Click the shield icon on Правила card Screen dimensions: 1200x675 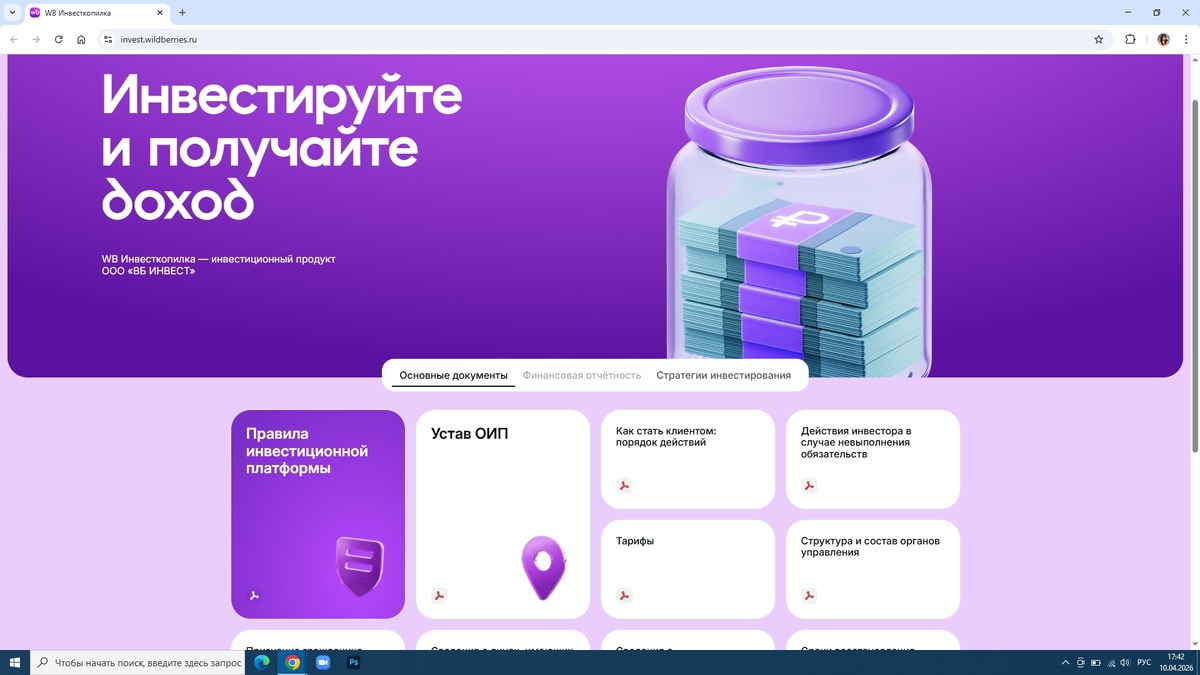tap(360, 567)
